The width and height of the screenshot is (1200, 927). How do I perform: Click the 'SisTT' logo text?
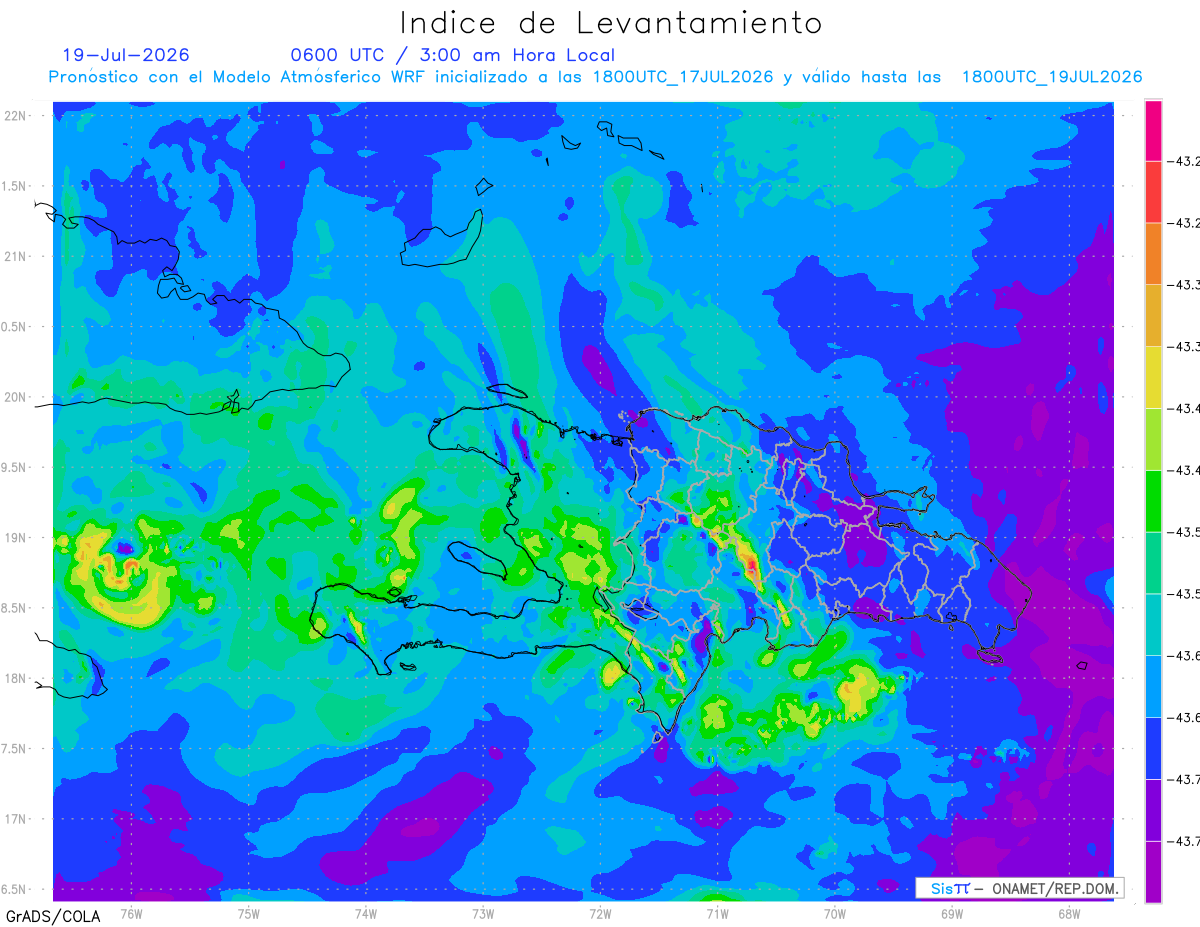click(x=950, y=888)
